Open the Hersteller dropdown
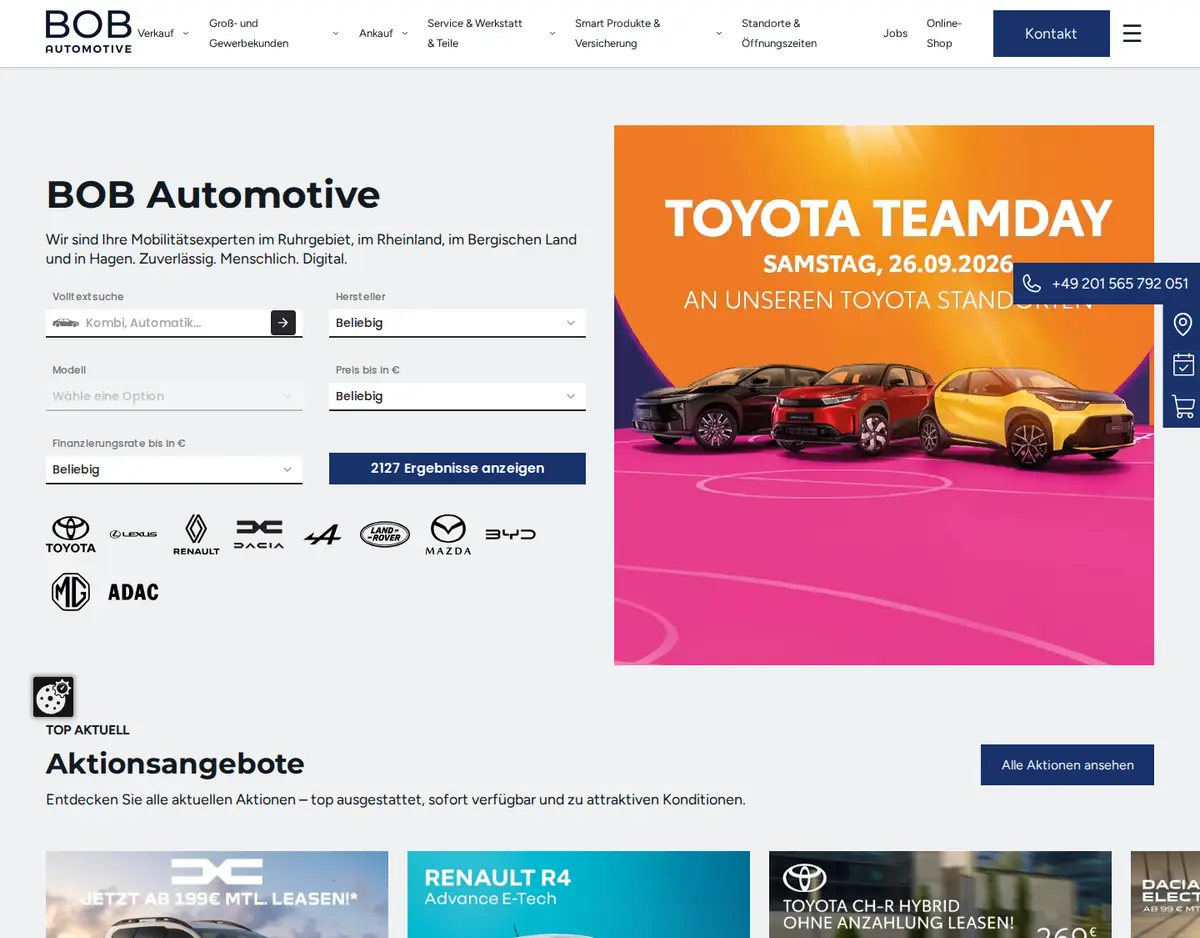 [457, 323]
